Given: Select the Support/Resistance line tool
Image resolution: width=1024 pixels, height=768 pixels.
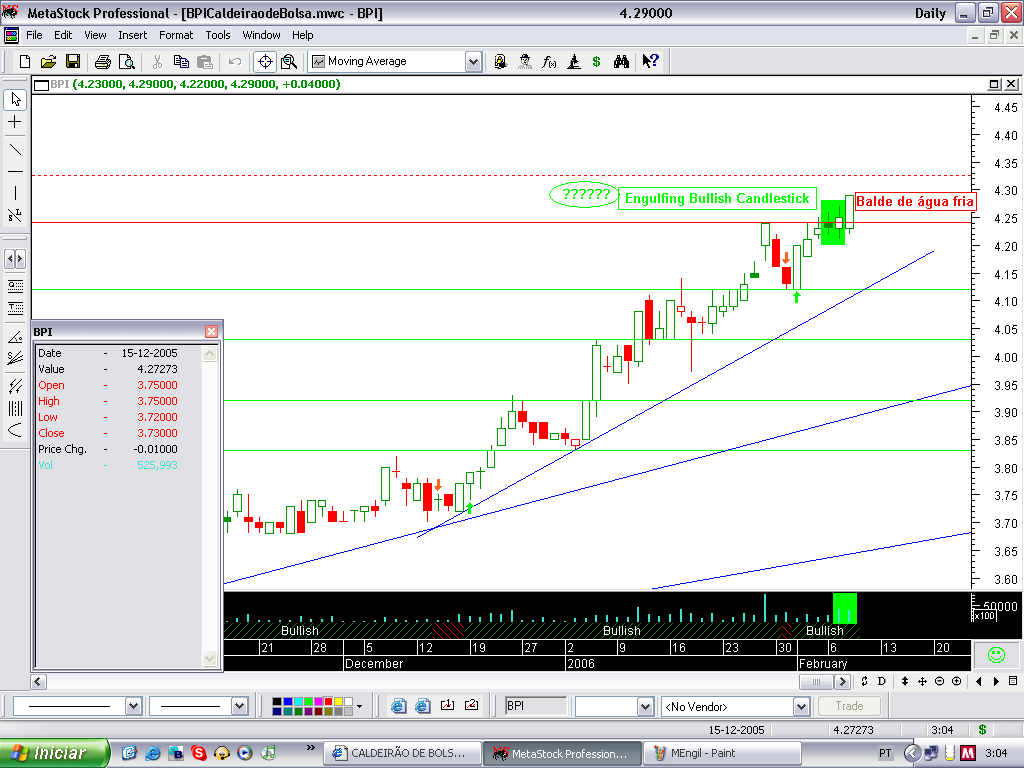Looking at the screenshot, I should (15, 215).
